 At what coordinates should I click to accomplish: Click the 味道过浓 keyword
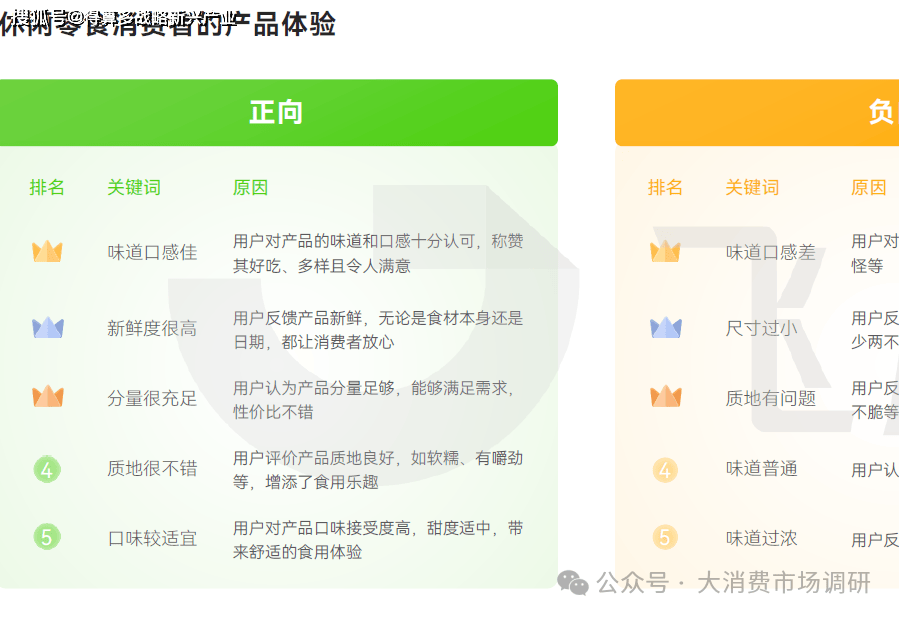tap(761, 538)
